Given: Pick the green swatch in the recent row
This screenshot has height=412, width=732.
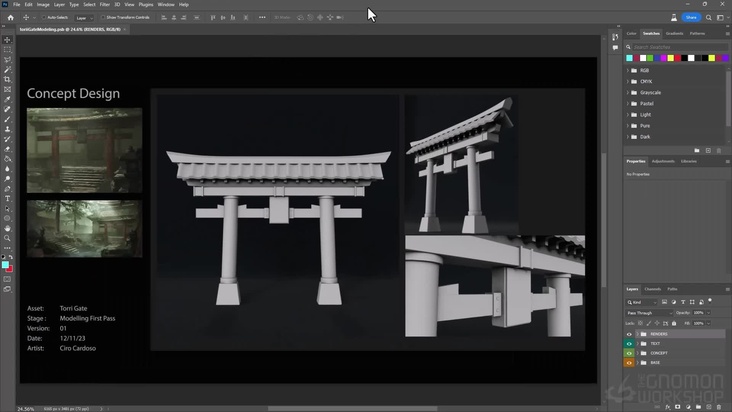Looking at the screenshot, I should [x=650, y=58].
